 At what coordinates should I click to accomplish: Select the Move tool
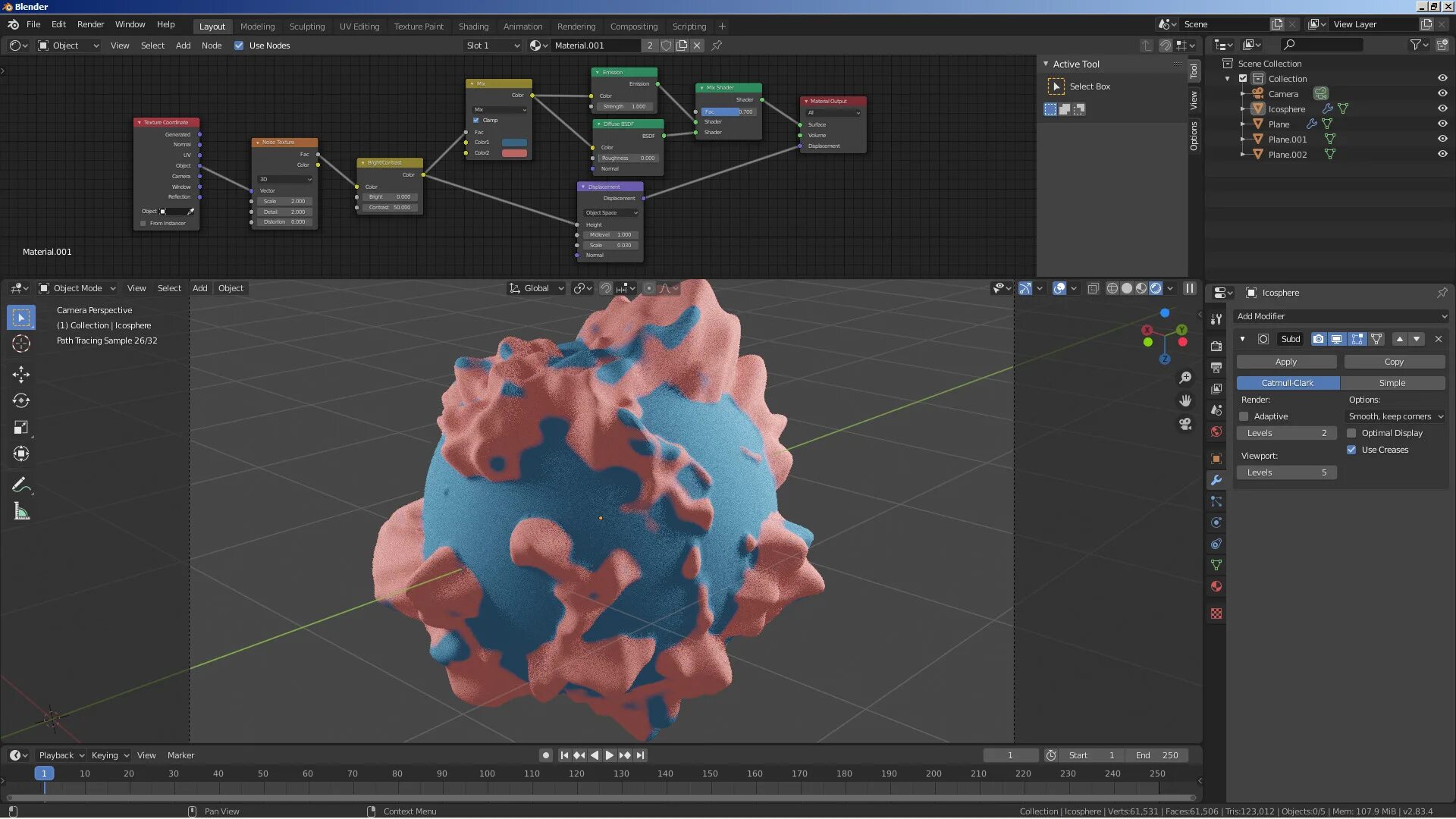(x=21, y=374)
